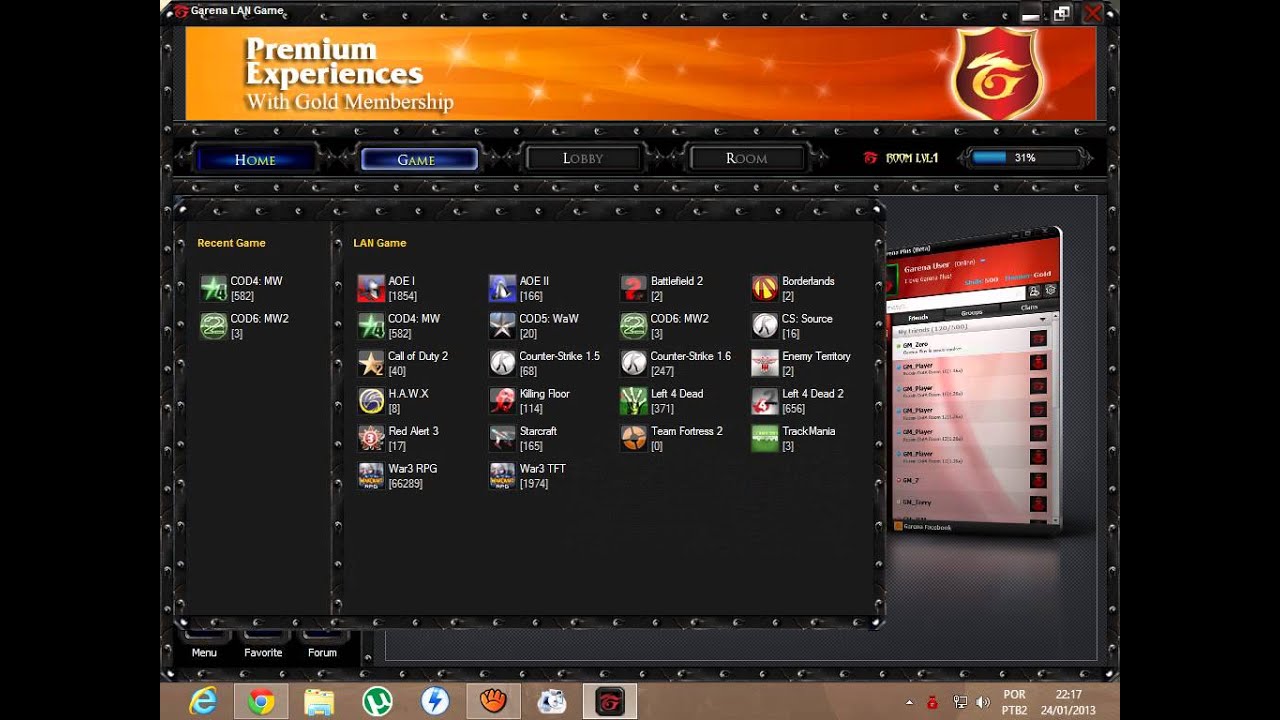Switch to the Room tab

pyautogui.click(x=747, y=158)
